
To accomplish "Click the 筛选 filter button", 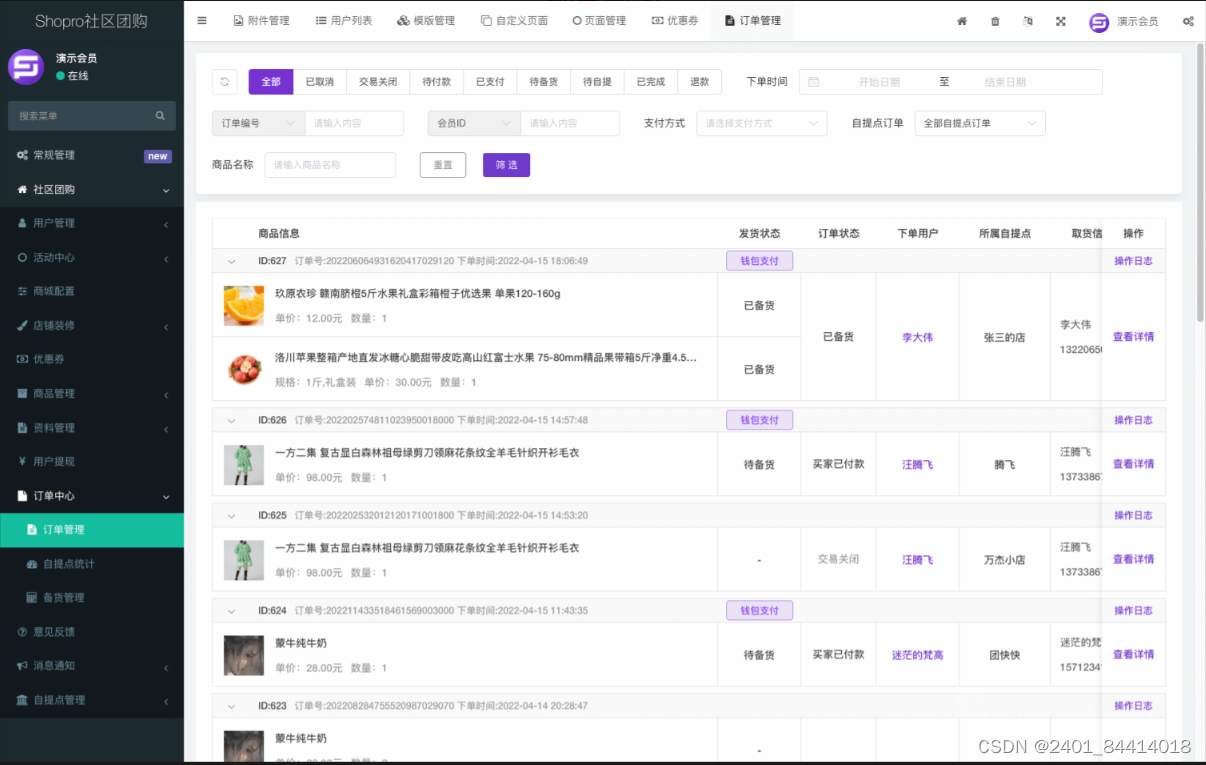I will click(506, 163).
